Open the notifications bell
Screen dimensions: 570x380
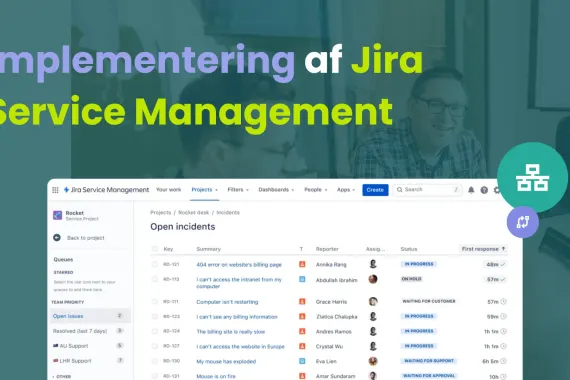click(471, 190)
